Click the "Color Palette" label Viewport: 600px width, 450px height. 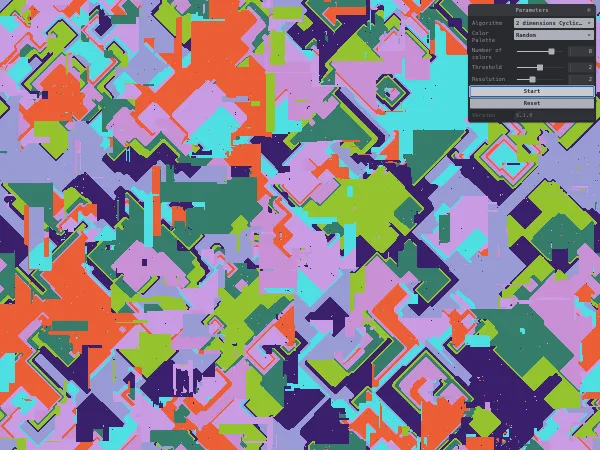tap(483, 36)
